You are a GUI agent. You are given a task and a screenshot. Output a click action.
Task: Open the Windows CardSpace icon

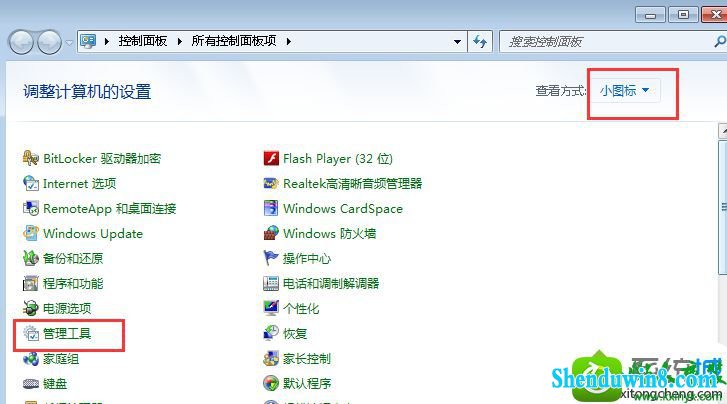coord(271,208)
